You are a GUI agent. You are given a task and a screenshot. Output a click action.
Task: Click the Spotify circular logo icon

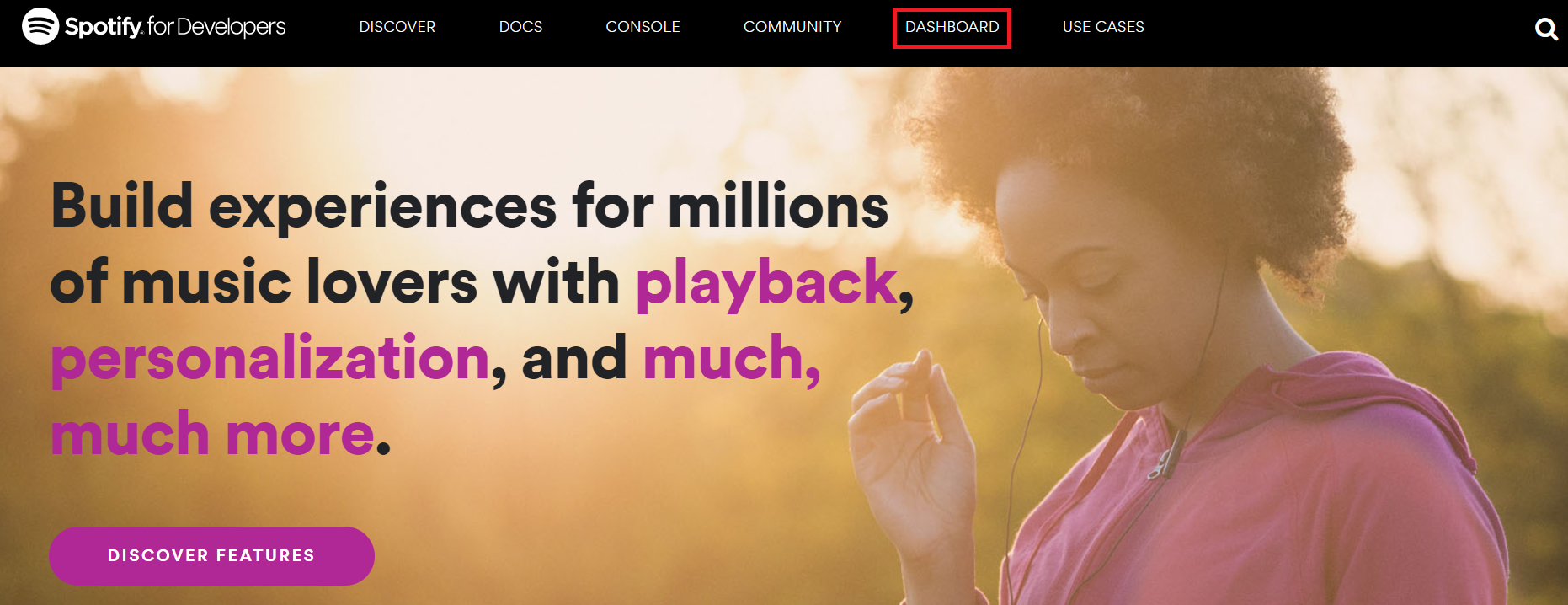coord(40,26)
